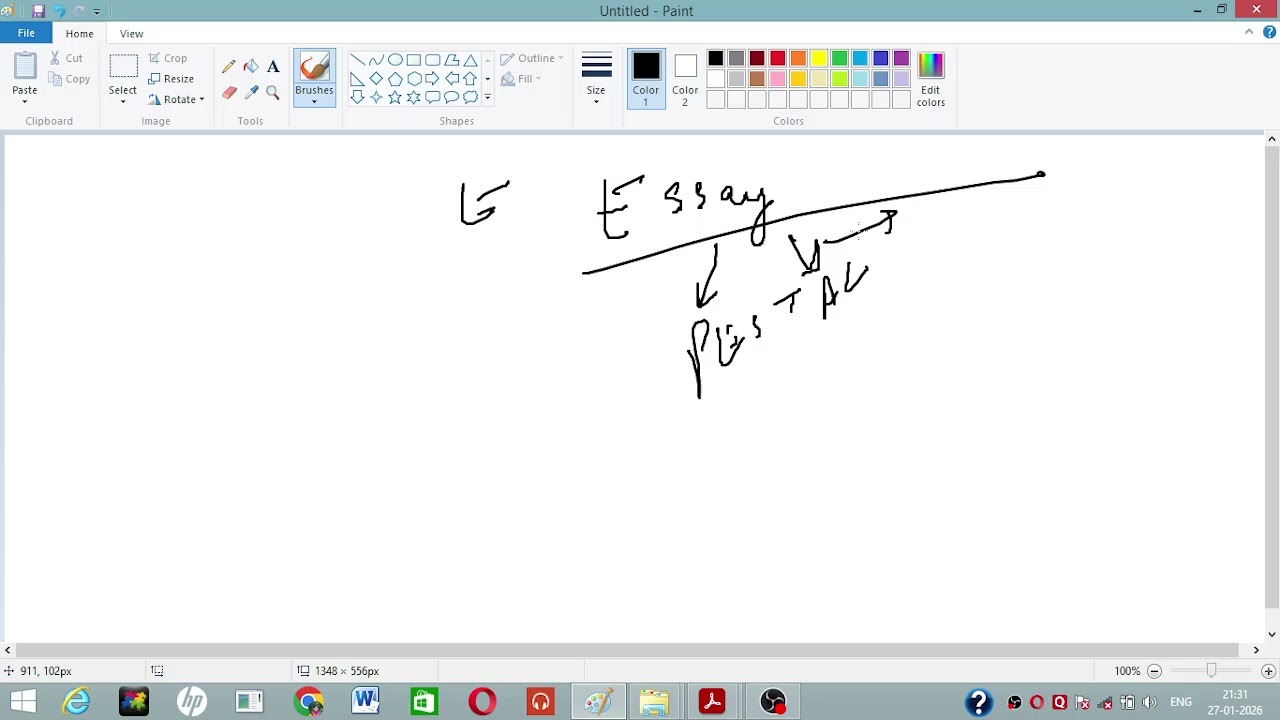
Task: Open the Size line-width dropdown
Action: [x=596, y=79]
